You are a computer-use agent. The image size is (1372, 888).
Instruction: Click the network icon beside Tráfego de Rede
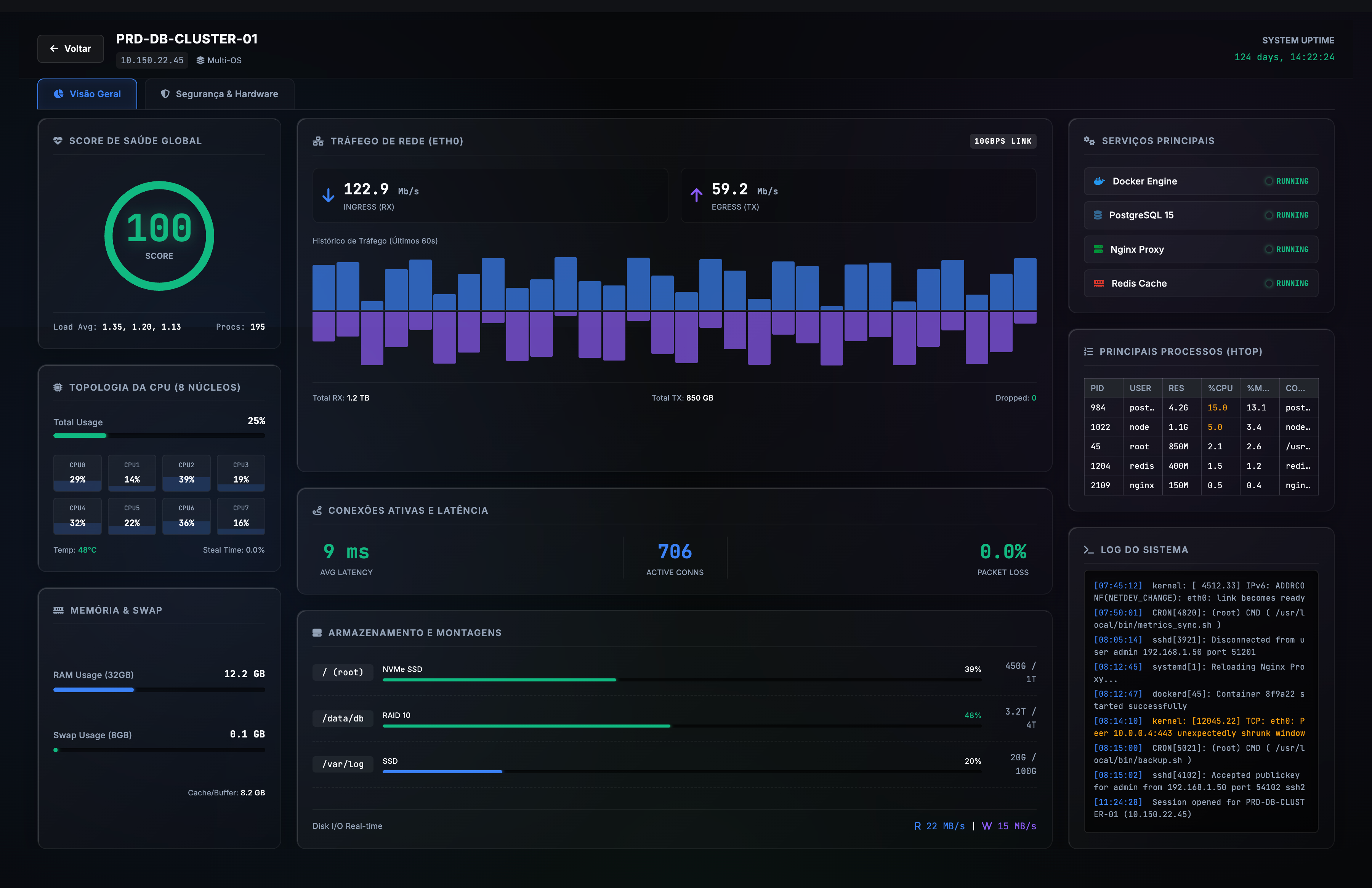tap(317, 141)
